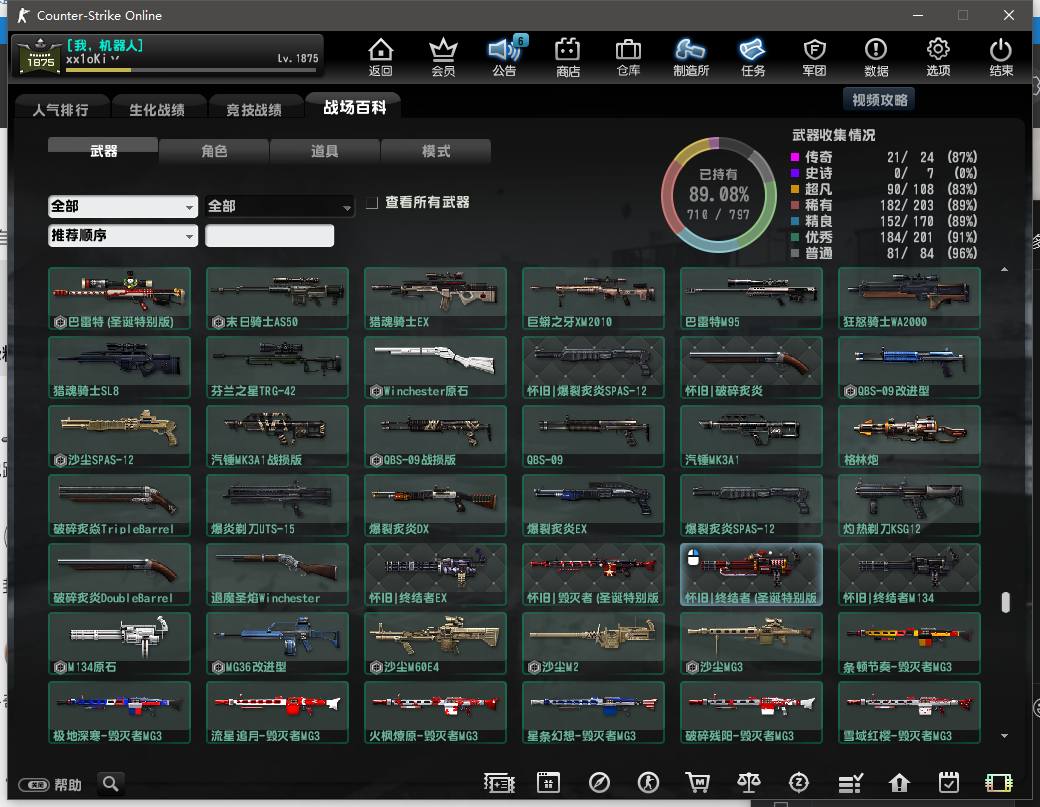The width and height of the screenshot is (1040, 807).
Task: Switch to the 人气排行 tab
Action: tap(61, 109)
